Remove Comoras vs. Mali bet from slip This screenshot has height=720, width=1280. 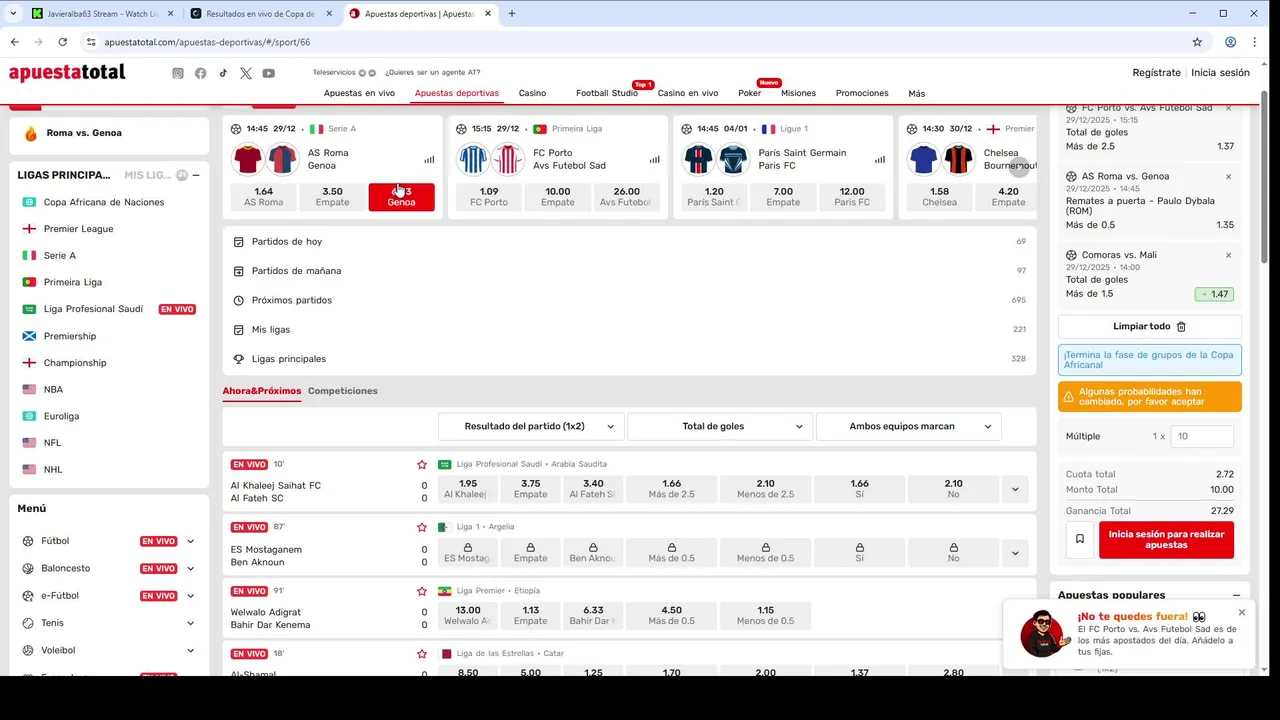tap(1228, 255)
